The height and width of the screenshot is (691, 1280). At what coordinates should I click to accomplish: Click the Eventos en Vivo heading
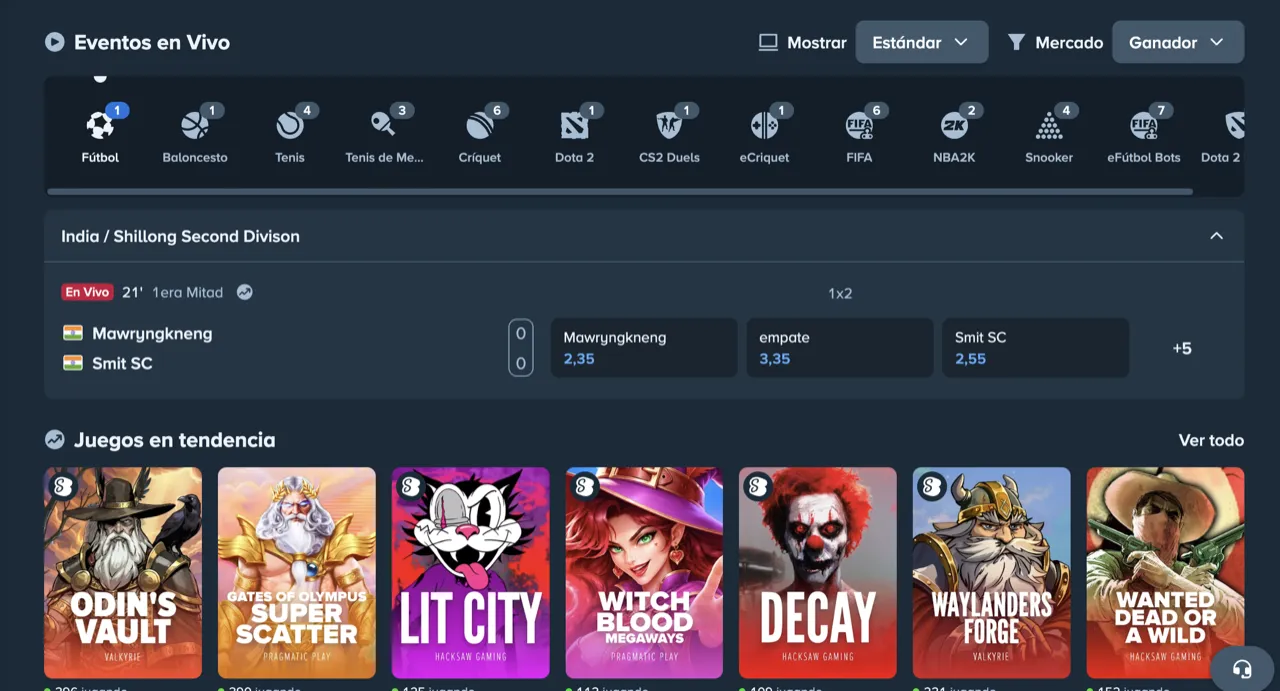pos(152,42)
